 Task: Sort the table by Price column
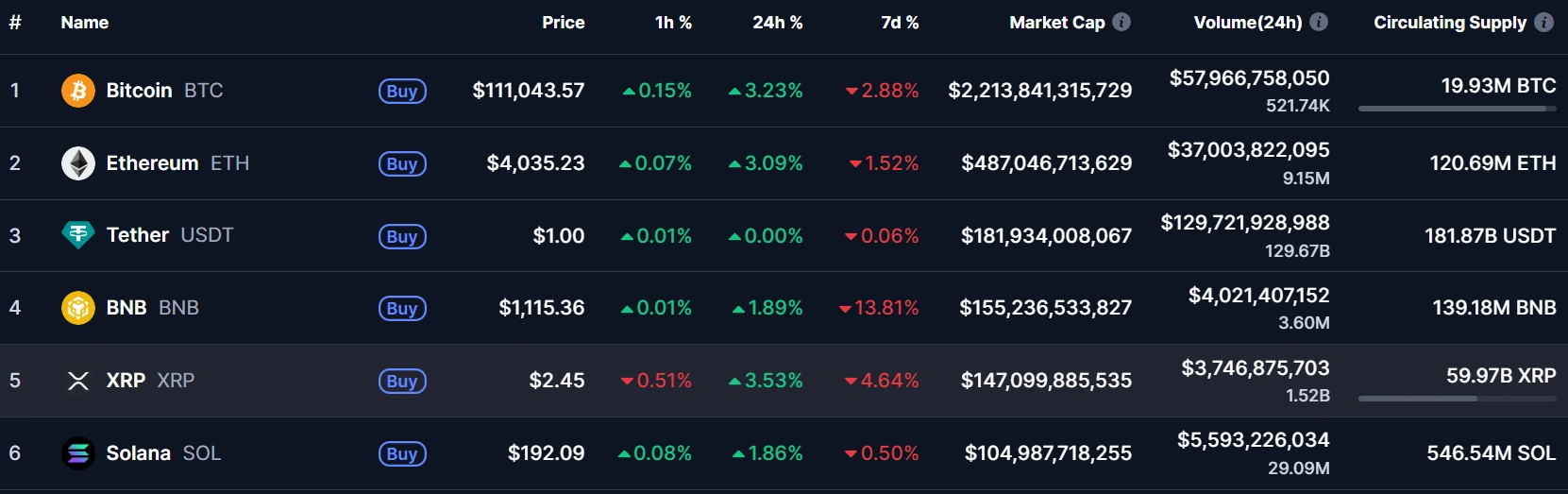coord(563,23)
